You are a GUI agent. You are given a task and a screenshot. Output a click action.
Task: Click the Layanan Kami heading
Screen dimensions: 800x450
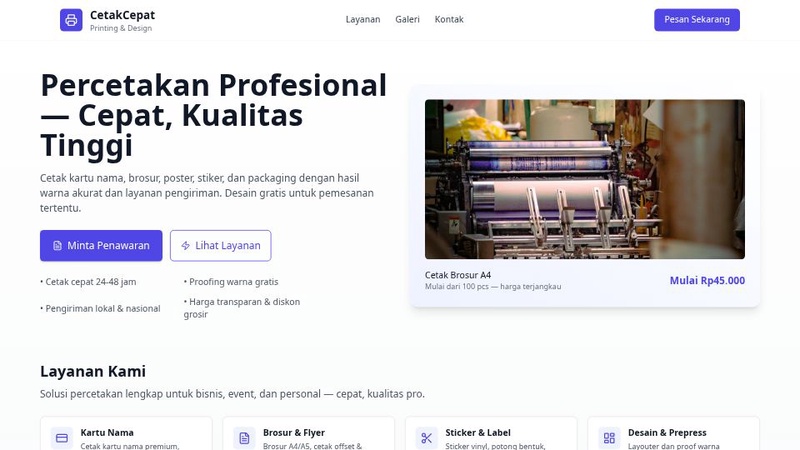(x=93, y=371)
